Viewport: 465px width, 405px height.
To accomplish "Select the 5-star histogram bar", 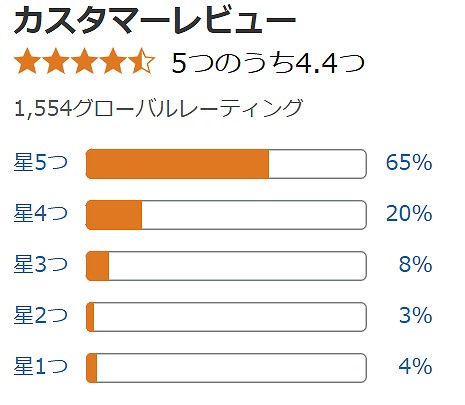I will pos(226,164).
